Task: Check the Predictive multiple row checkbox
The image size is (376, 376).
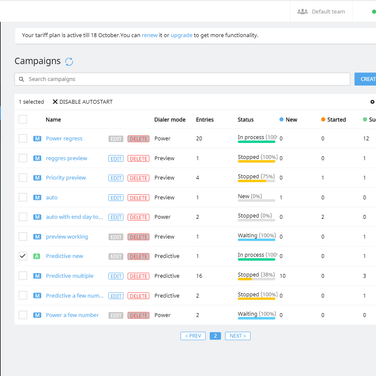Action: (x=23, y=276)
